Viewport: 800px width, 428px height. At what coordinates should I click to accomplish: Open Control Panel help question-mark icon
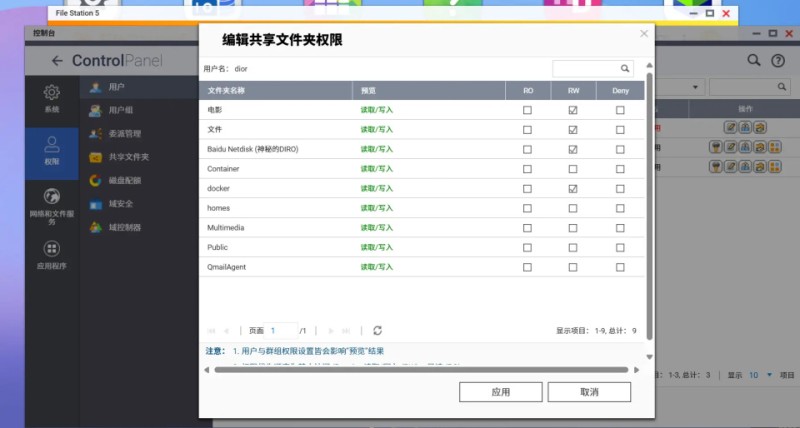[x=778, y=61]
